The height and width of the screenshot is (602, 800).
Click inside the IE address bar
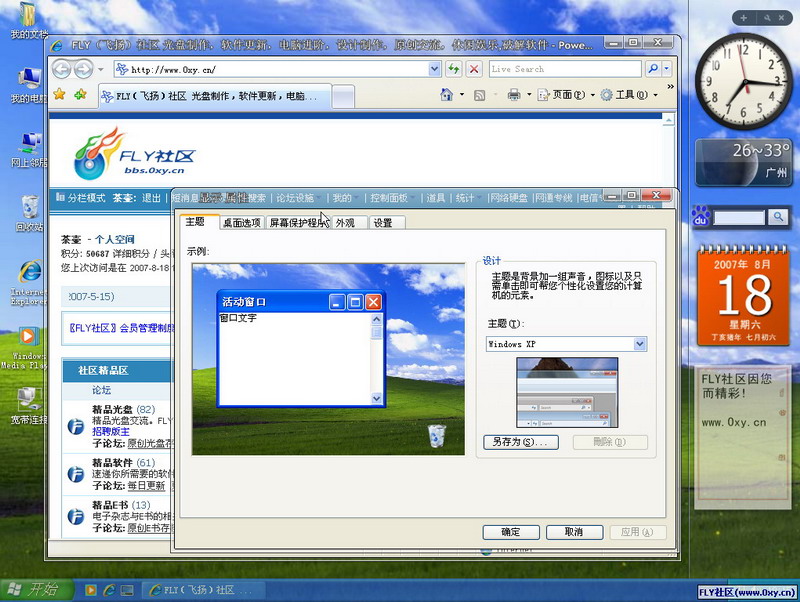point(271,69)
